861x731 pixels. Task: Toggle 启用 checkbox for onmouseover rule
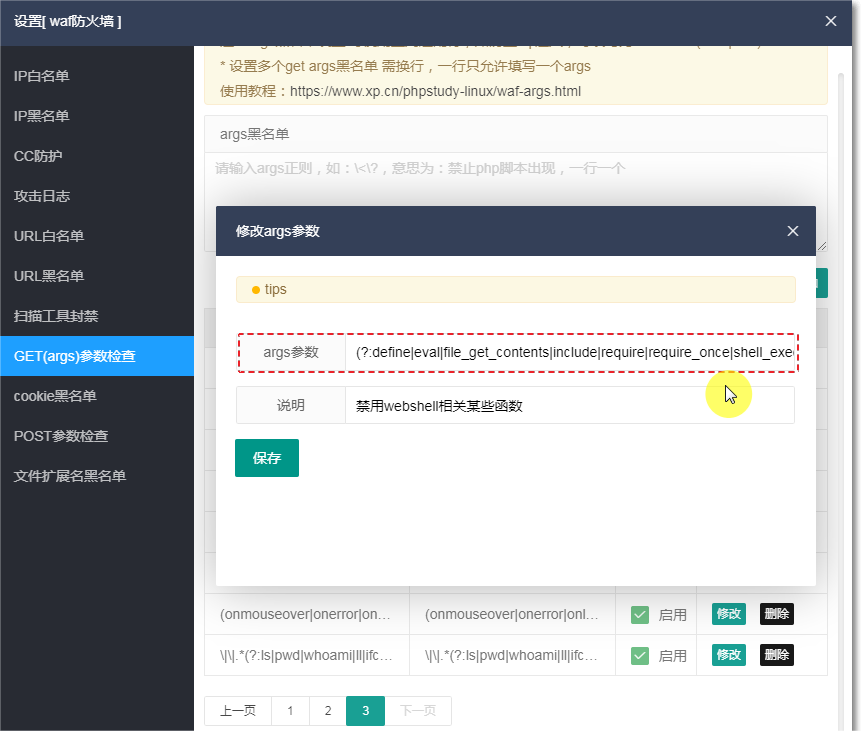[x=640, y=615]
